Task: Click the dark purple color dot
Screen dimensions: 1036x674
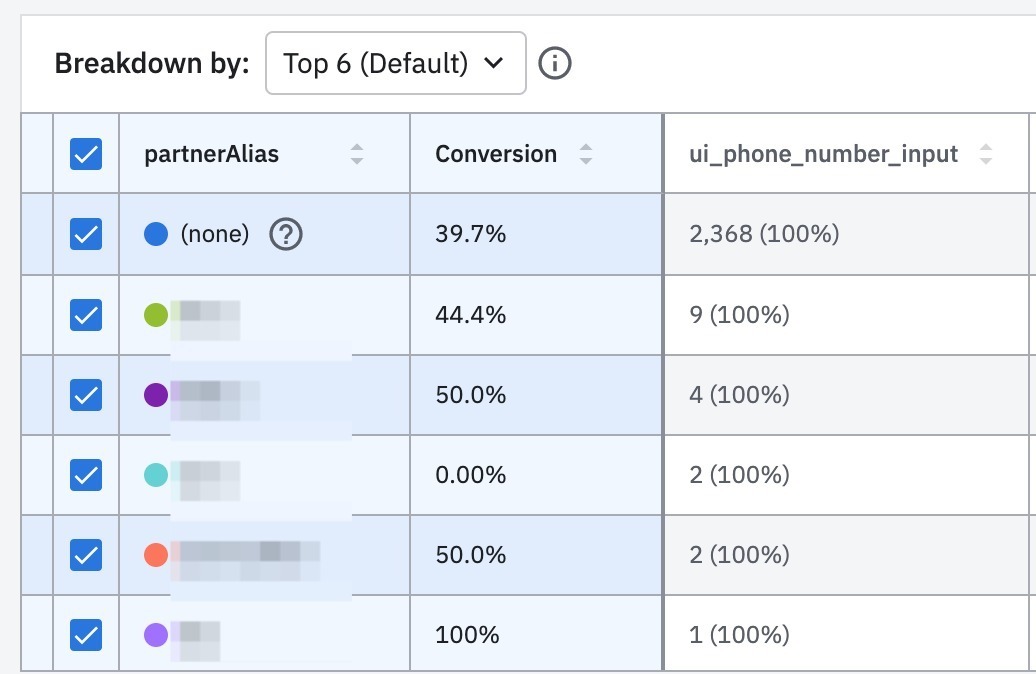Action: 156,395
